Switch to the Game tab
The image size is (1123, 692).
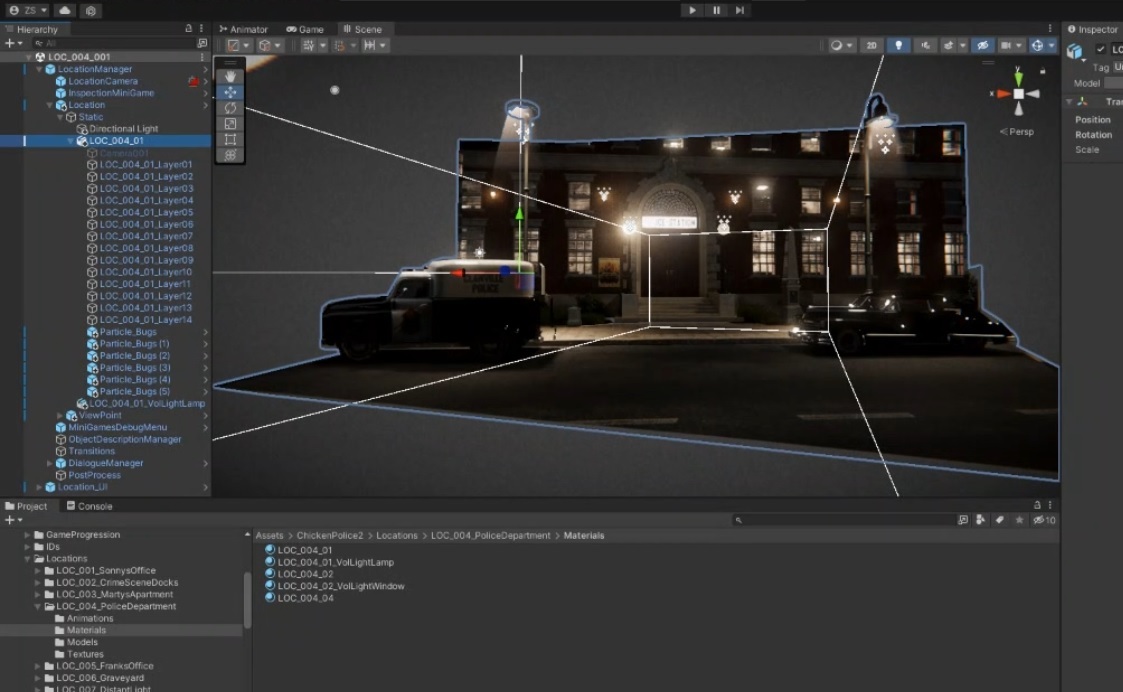(x=305, y=29)
